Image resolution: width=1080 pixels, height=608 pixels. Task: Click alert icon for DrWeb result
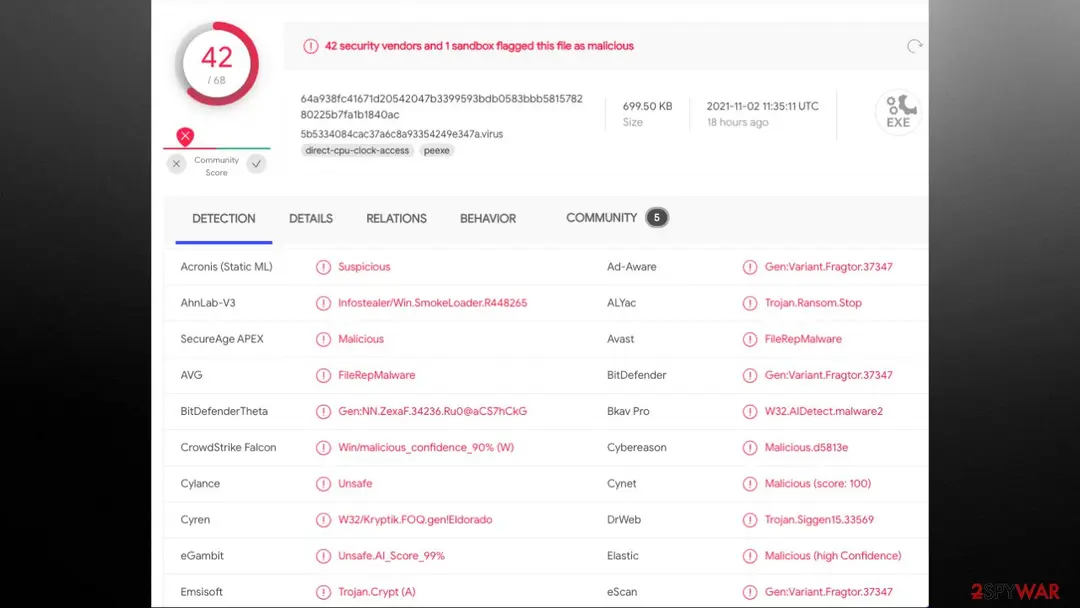click(x=749, y=520)
